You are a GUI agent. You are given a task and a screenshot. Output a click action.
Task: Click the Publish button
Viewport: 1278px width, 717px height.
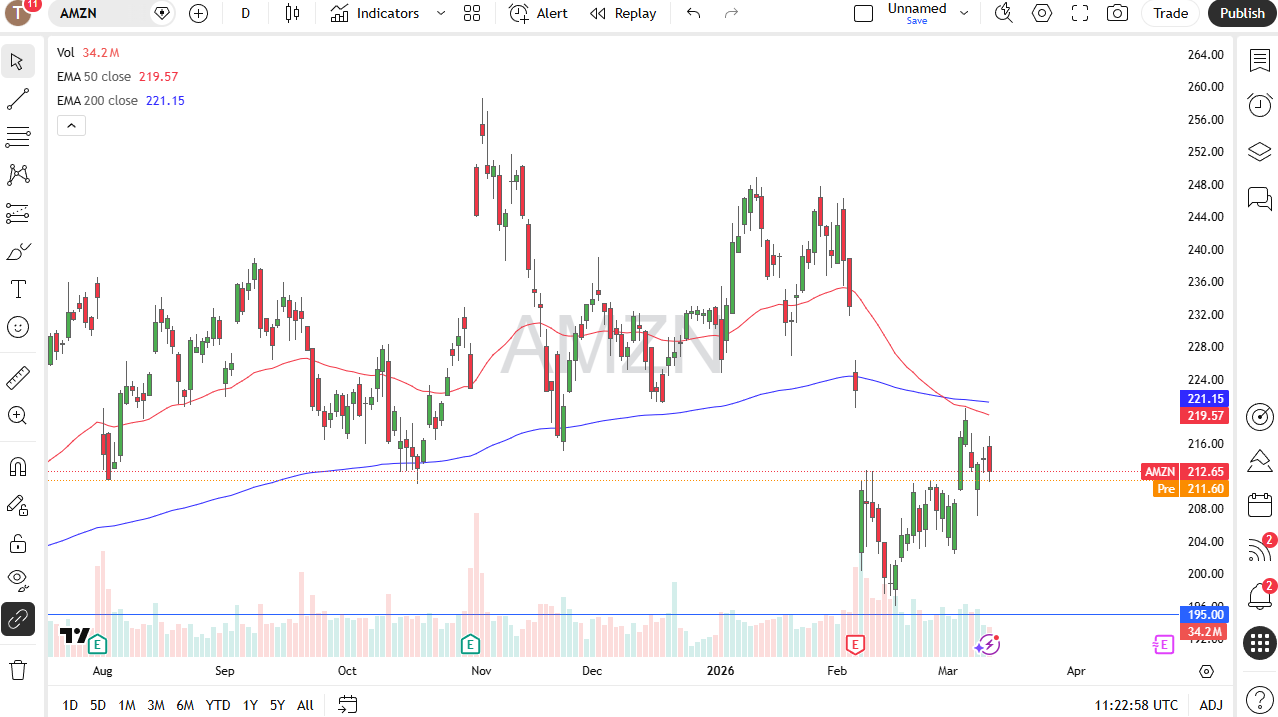(1242, 13)
